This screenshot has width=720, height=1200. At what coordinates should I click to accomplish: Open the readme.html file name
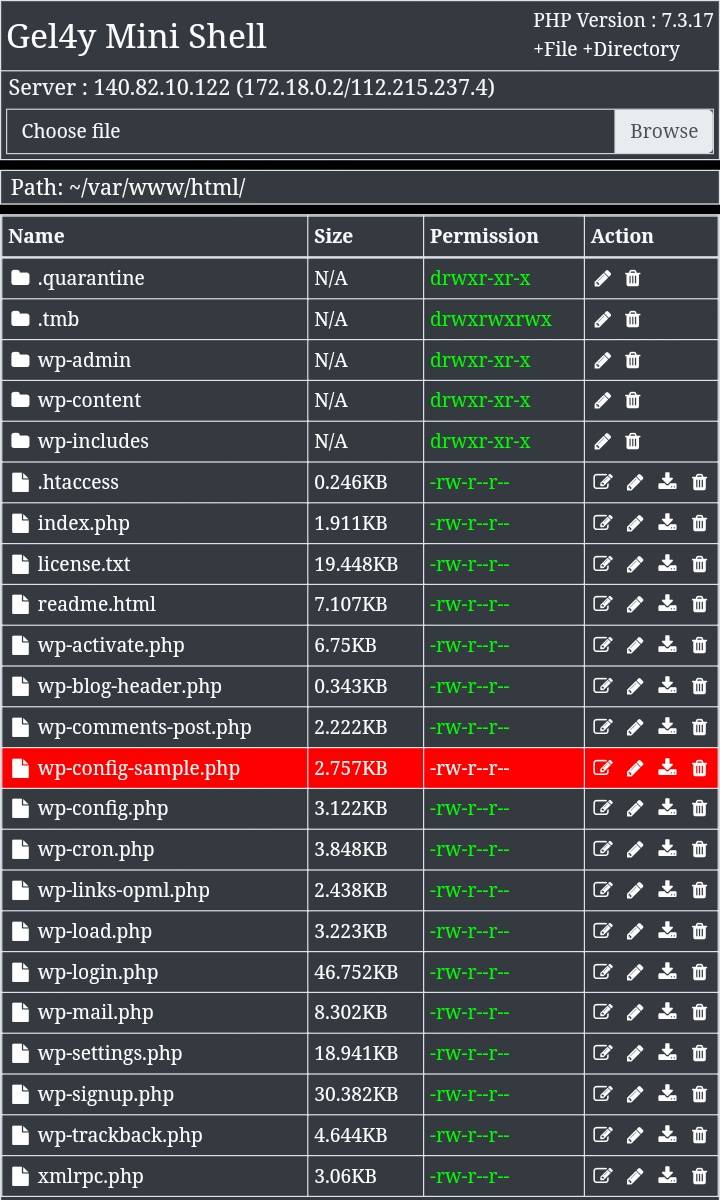tap(96, 604)
